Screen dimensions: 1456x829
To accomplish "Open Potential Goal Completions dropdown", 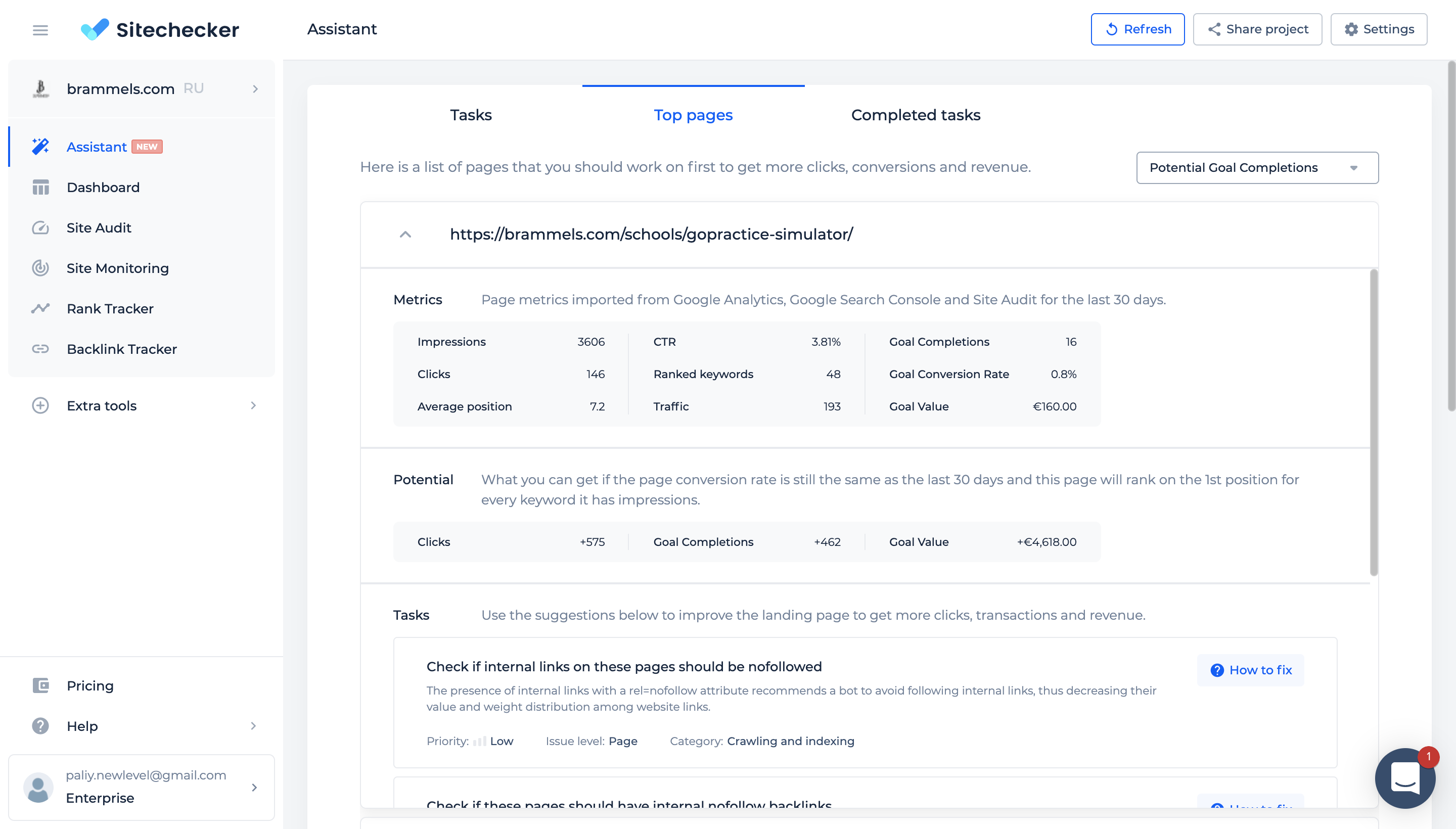I will (x=1257, y=167).
